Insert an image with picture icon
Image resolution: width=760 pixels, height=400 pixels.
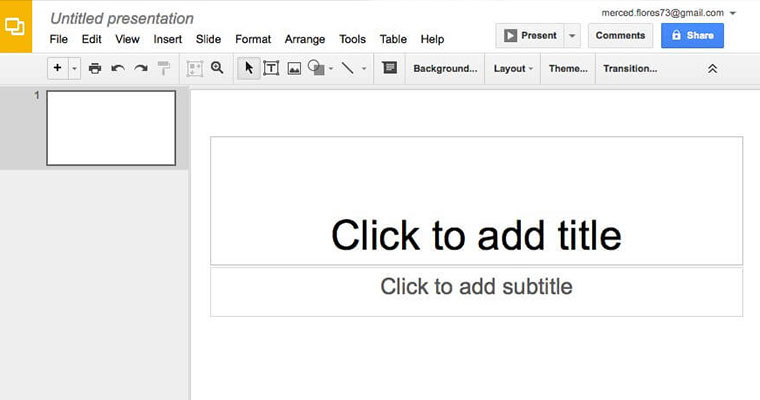click(294, 68)
